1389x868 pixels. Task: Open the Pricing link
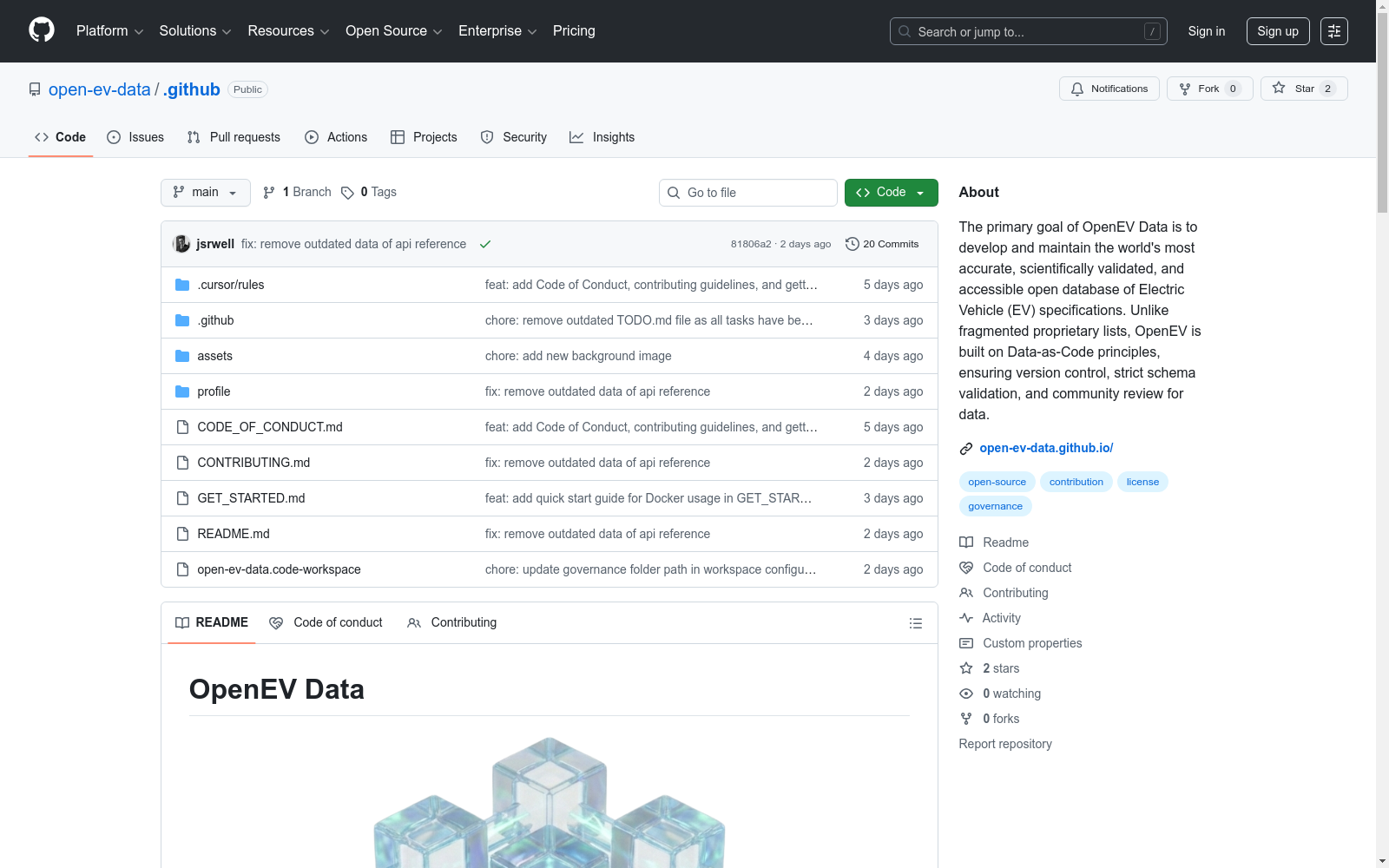tap(574, 31)
